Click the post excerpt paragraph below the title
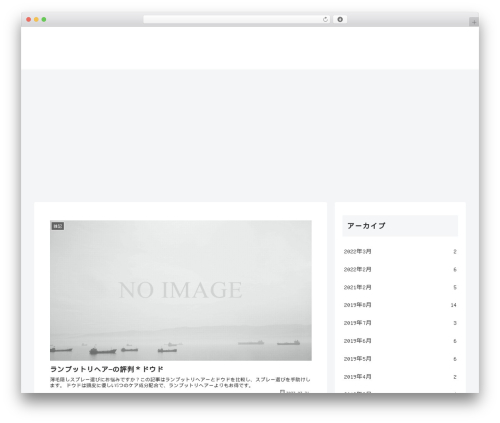The height and width of the screenshot is (423, 500). 180,382
